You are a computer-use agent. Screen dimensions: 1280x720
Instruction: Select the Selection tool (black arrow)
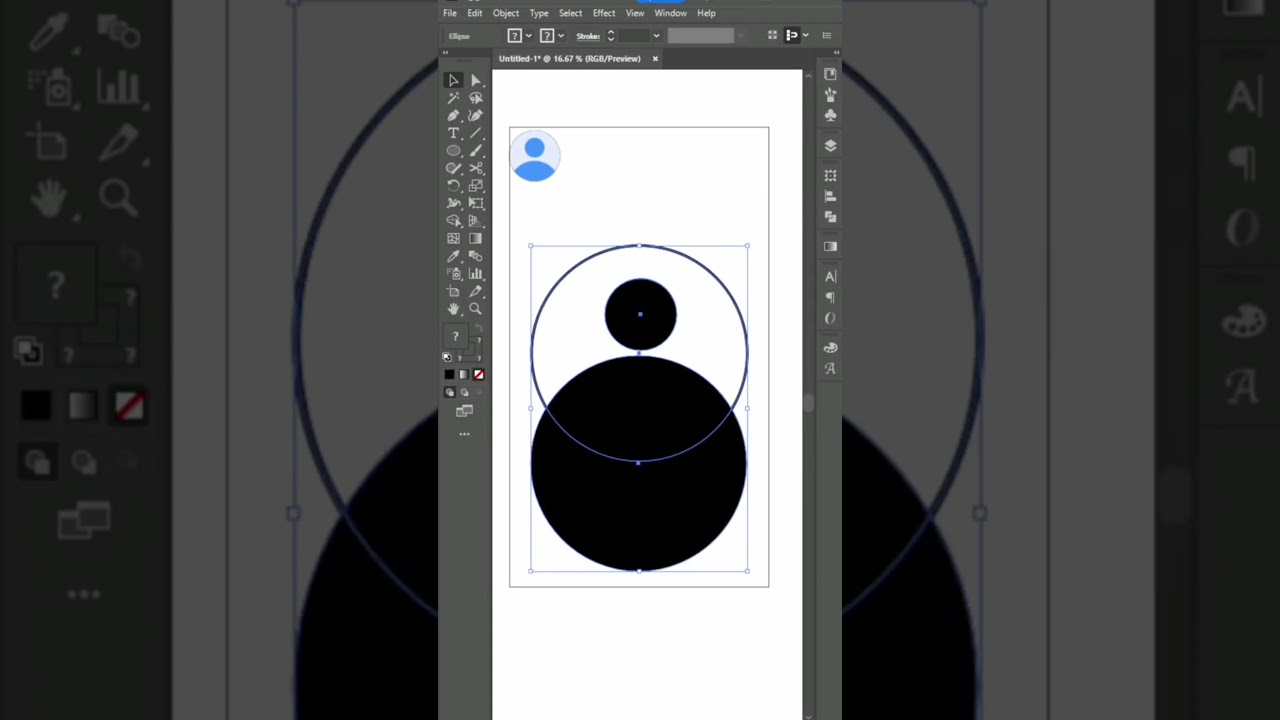[453, 80]
